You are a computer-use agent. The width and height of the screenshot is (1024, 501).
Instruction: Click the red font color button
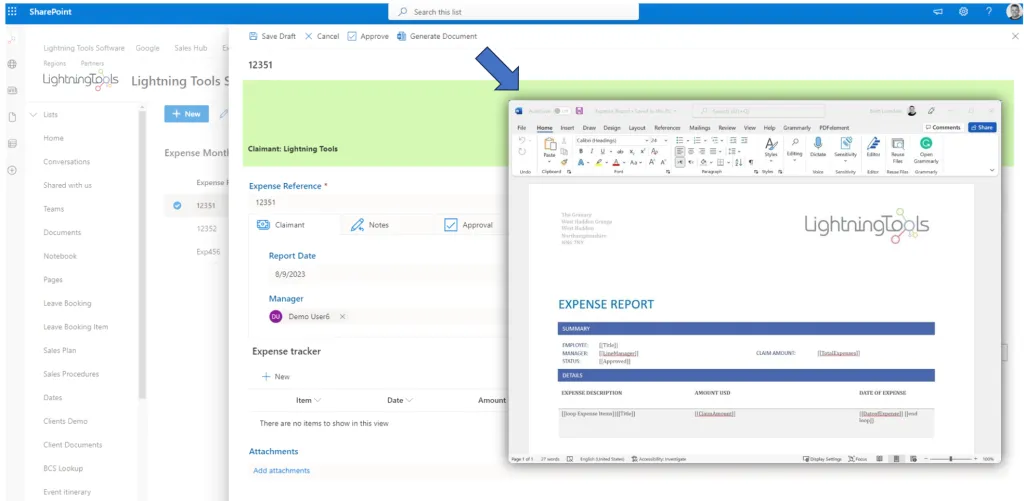616,162
